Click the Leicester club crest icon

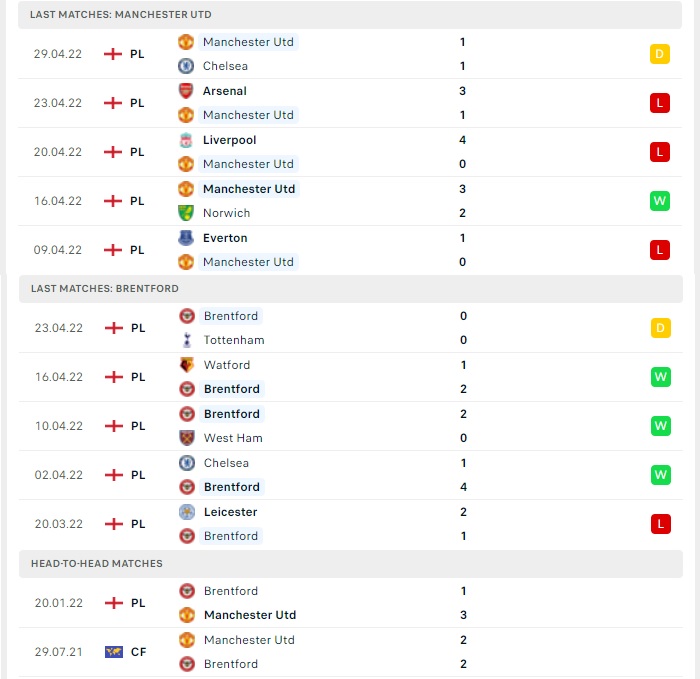point(187,512)
